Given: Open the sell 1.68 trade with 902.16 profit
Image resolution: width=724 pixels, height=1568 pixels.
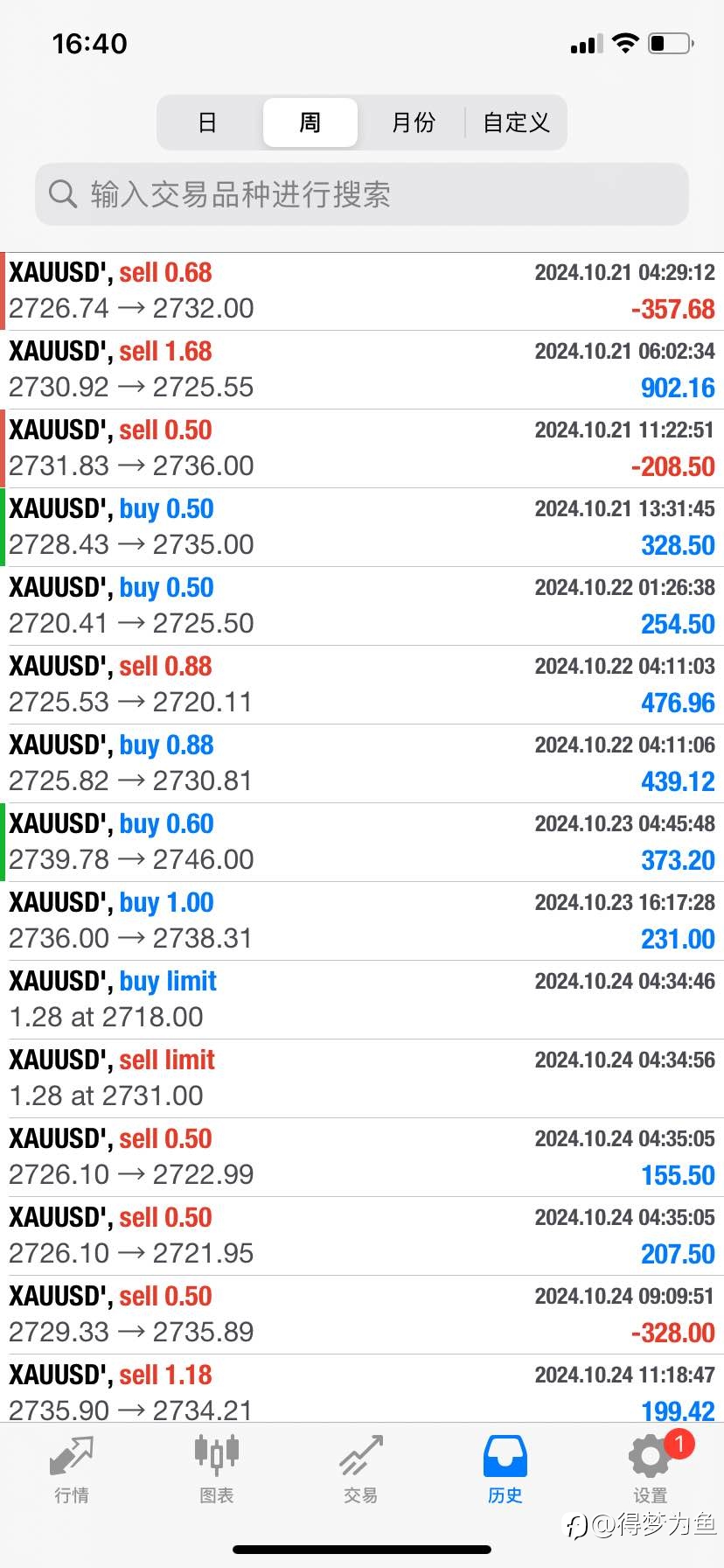Looking at the screenshot, I should coord(362,370).
